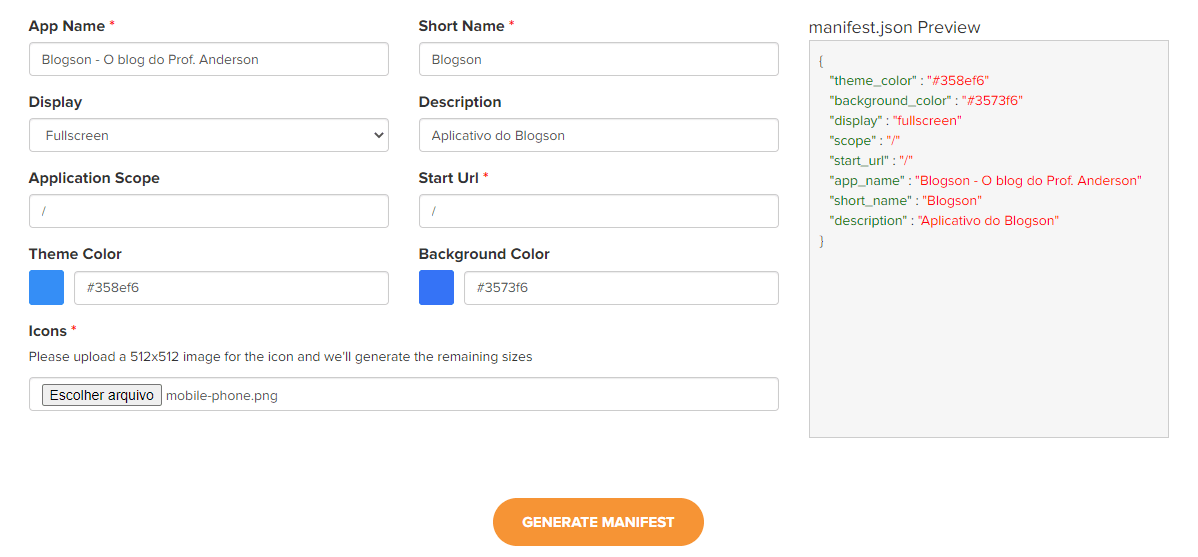This screenshot has width=1198, height=557.
Task: Click the Short Name field containing Blogson
Action: 599,59
